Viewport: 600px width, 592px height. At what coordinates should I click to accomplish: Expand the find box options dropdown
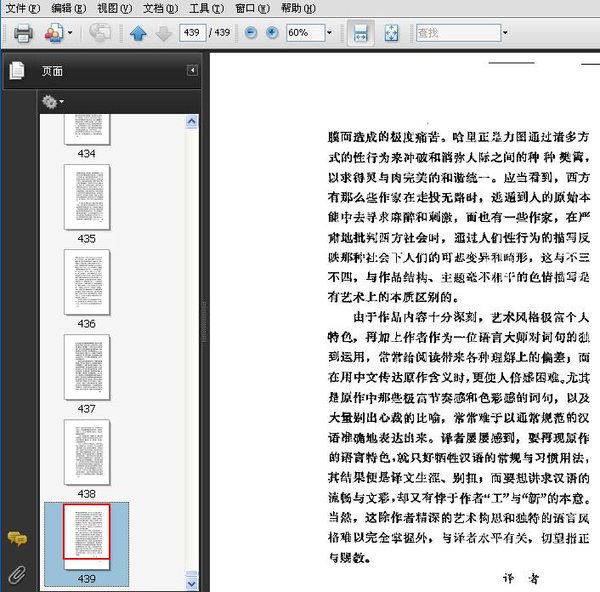[505, 33]
